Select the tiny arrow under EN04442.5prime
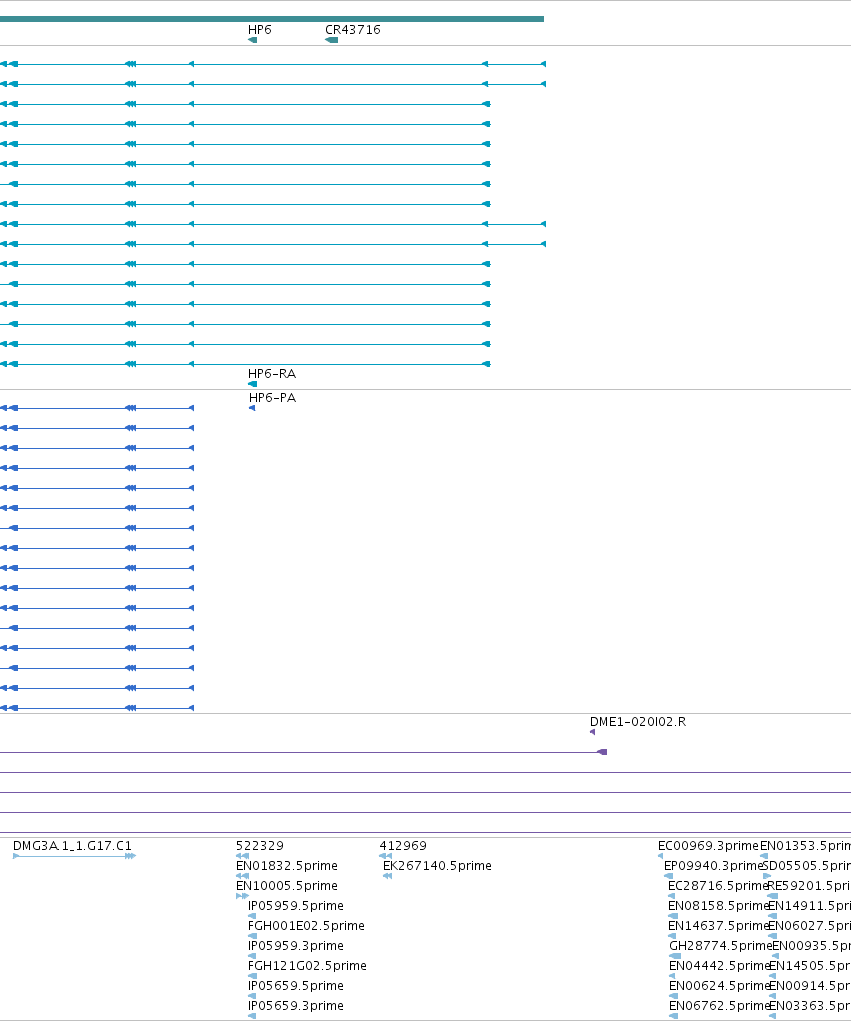The width and height of the screenshot is (851, 1021). [x=672, y=976]
